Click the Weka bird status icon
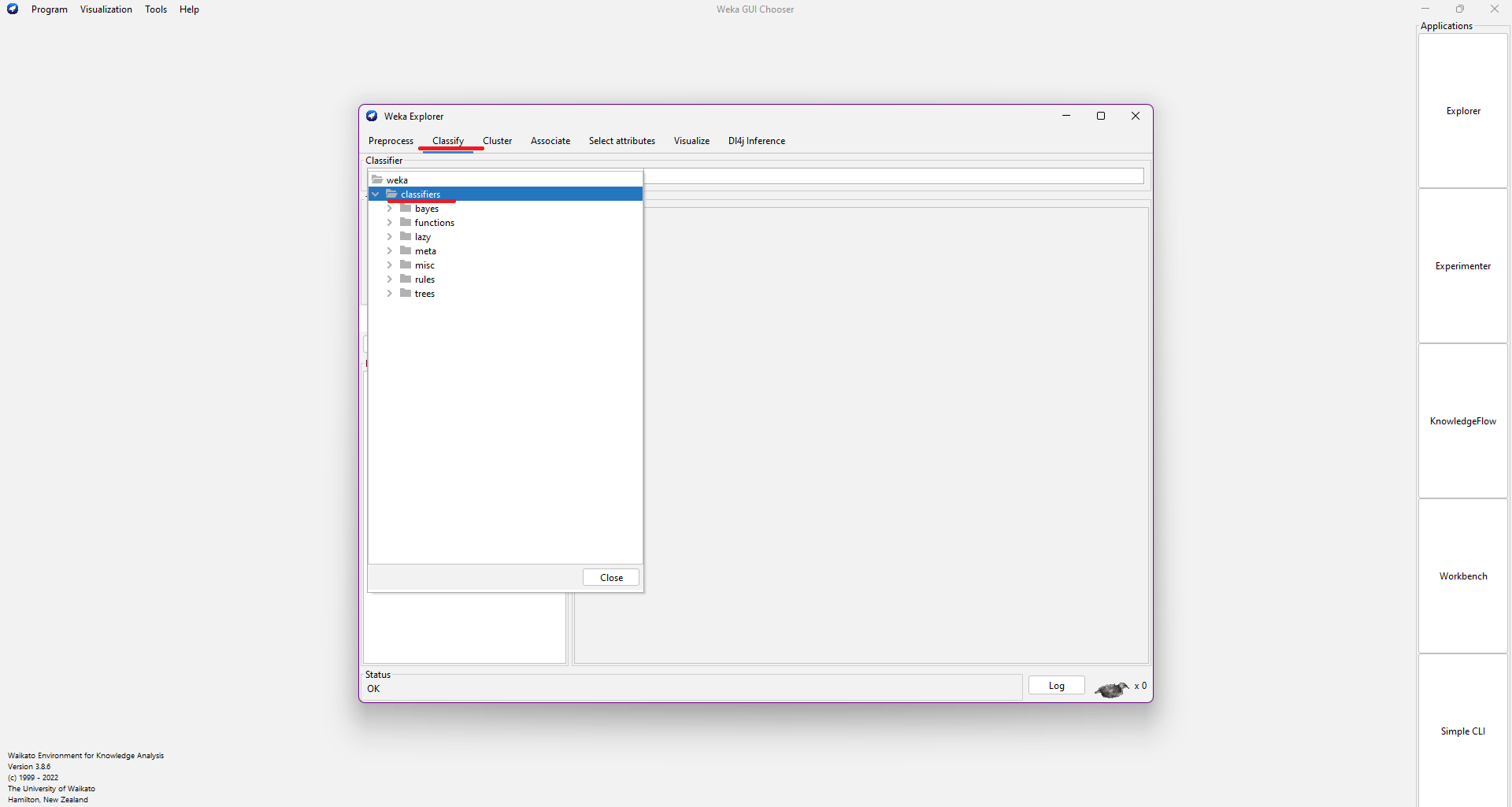Screen dimensions: 1512x807 point(1111,690)
